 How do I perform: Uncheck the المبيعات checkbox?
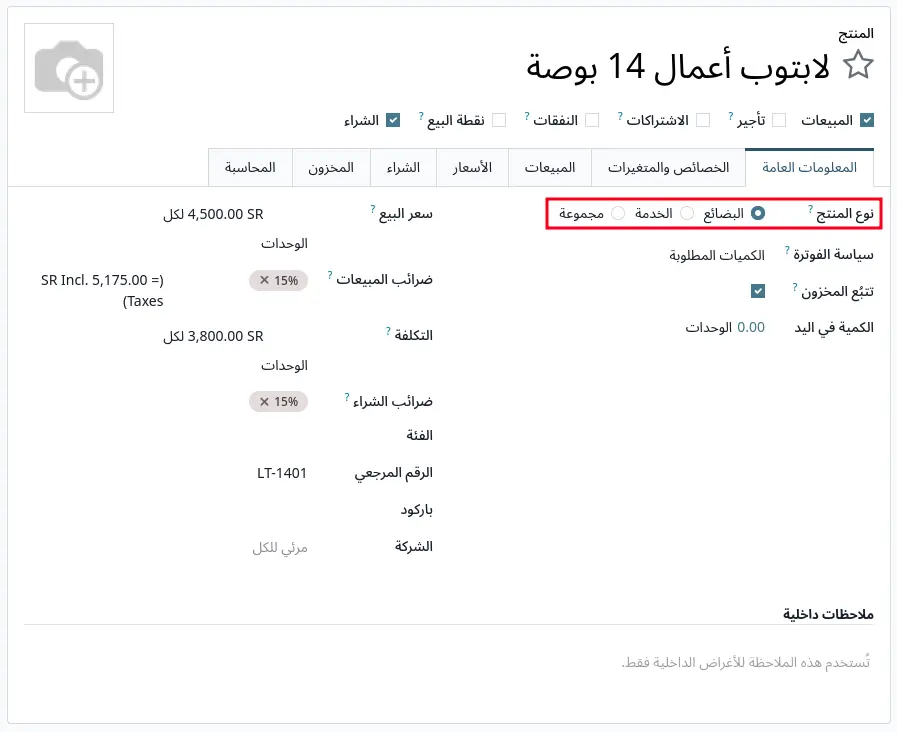point(867,121)
